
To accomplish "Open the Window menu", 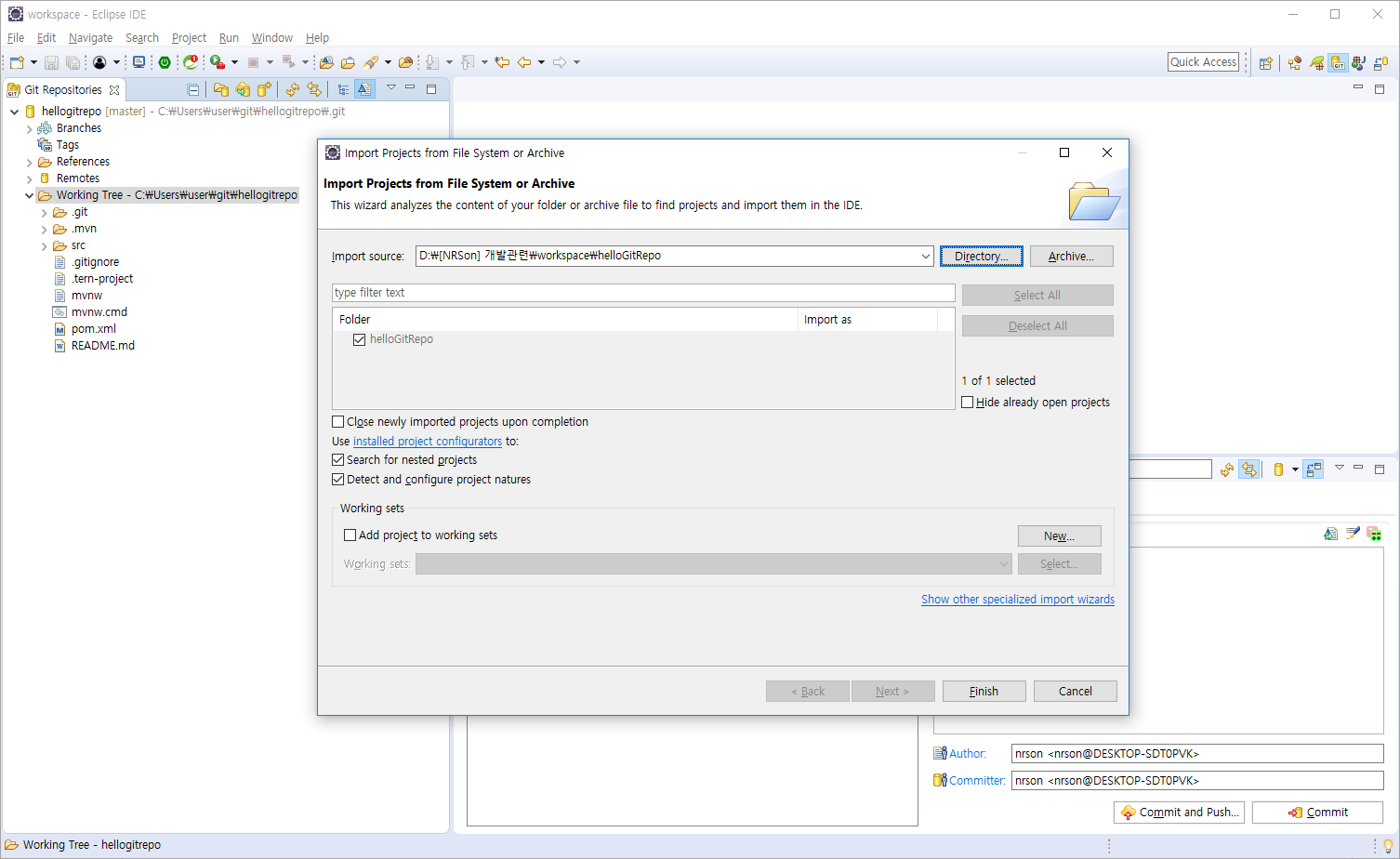I will click(x=271, y=38).
